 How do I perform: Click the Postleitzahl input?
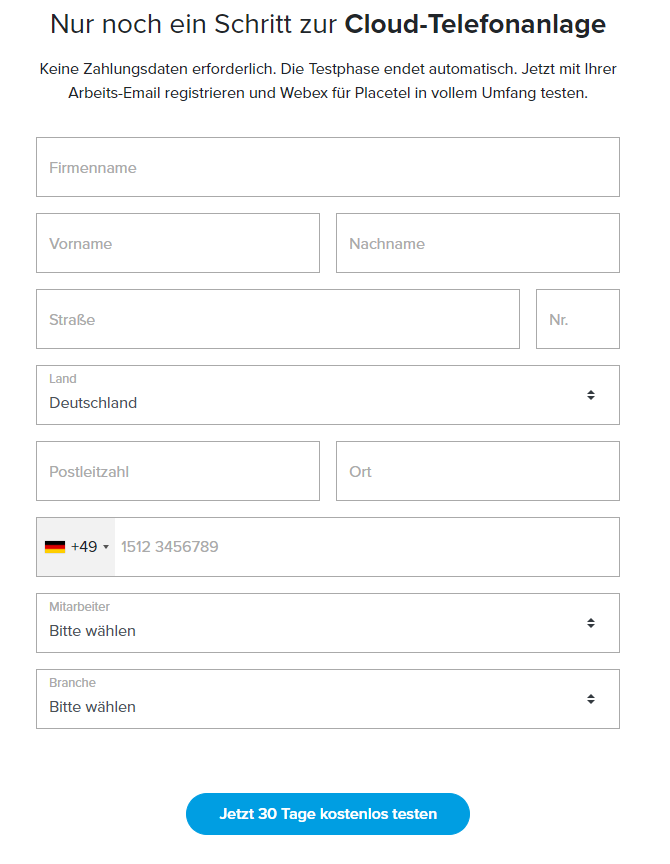click(178, 471)
